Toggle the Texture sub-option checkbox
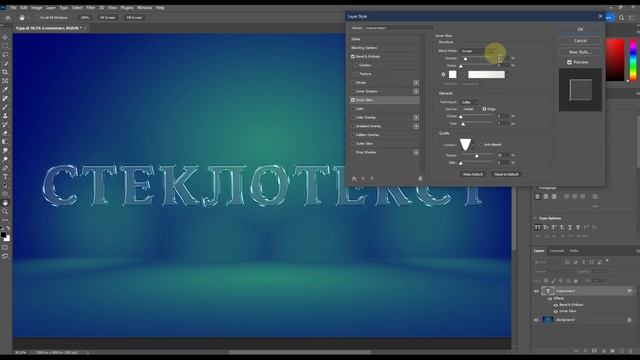Screen dimensions: 640x360 (x=356, y=74)
